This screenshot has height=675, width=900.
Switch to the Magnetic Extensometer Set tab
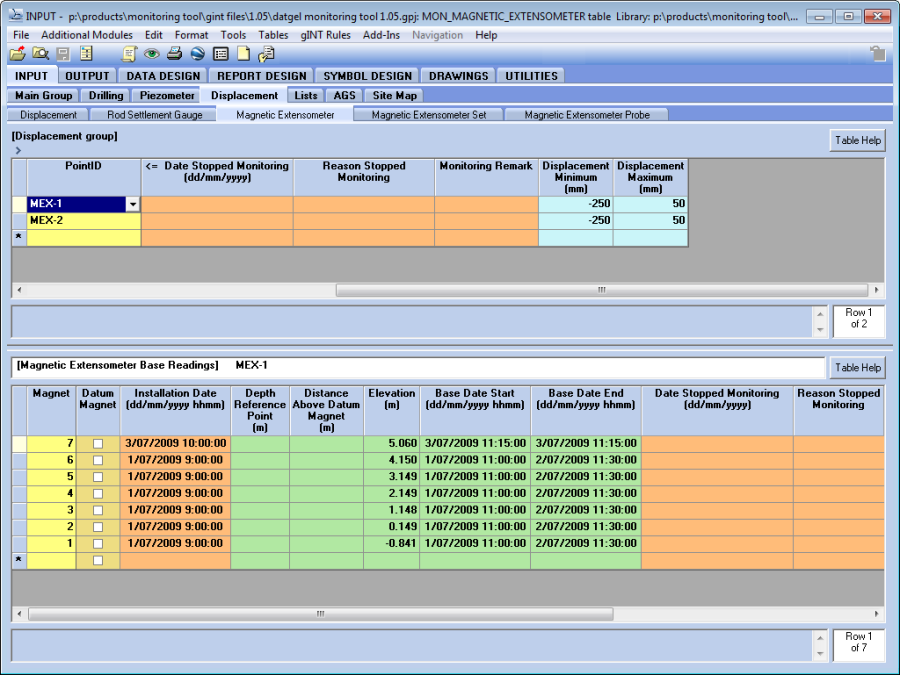click(x=428, y=115)
